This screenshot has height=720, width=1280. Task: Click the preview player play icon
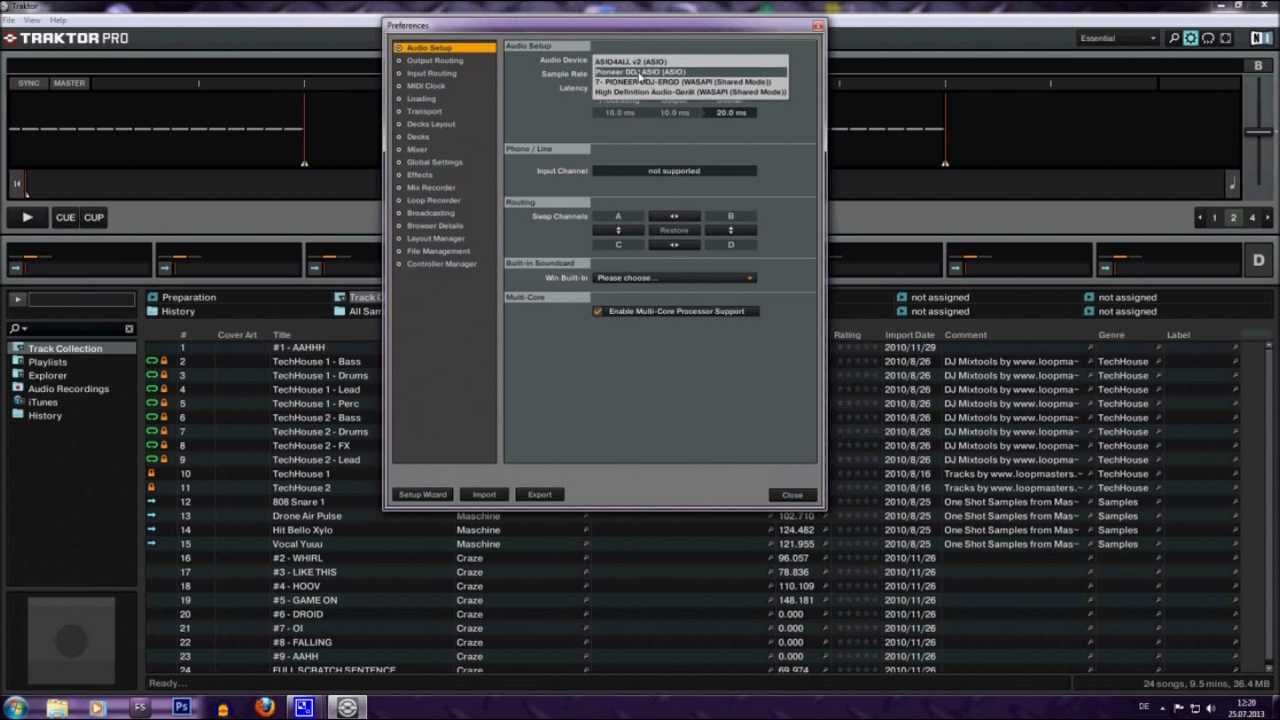pyautogui.click(x=17, y=299)
